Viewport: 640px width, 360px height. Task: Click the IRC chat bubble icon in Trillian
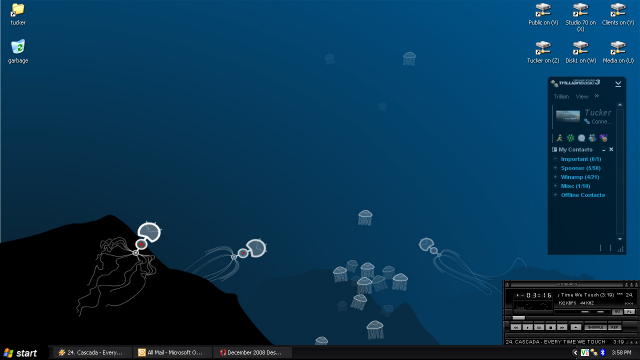point(581,138)
